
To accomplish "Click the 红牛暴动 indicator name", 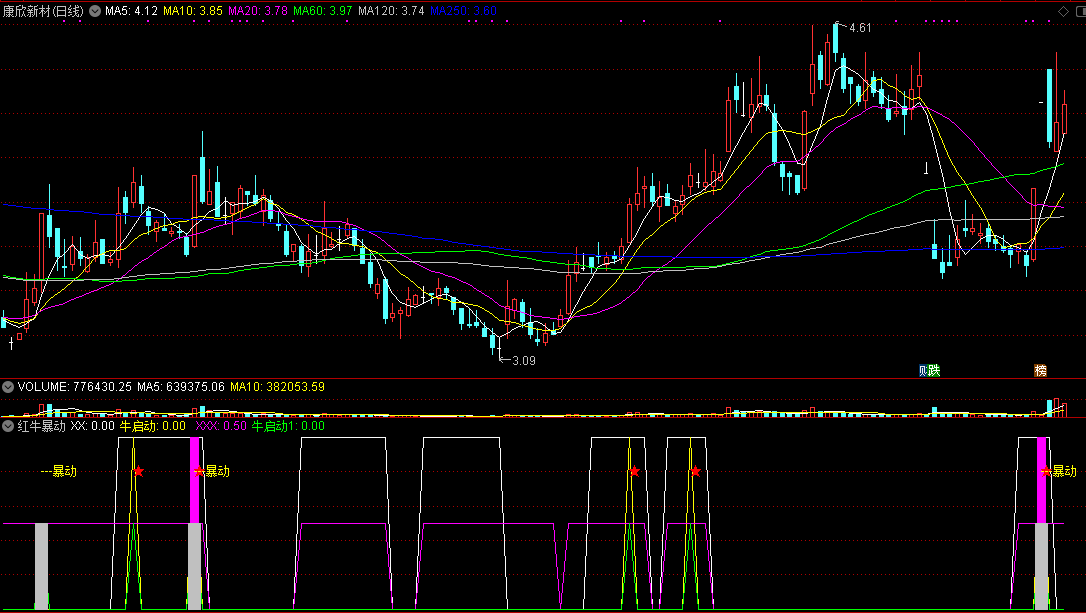I will click(42, 426).
